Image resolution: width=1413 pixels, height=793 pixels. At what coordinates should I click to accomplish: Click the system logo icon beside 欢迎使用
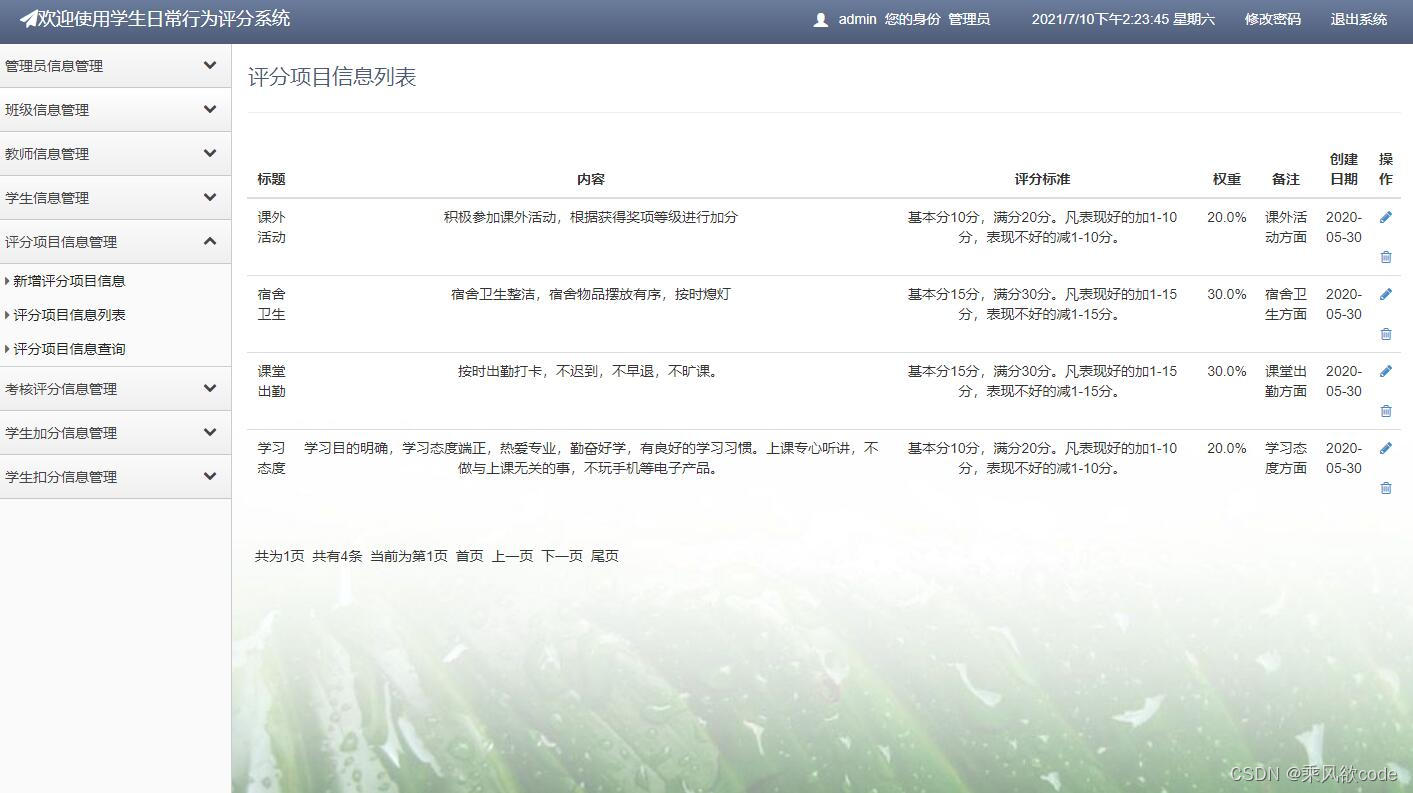click(28, 19)
